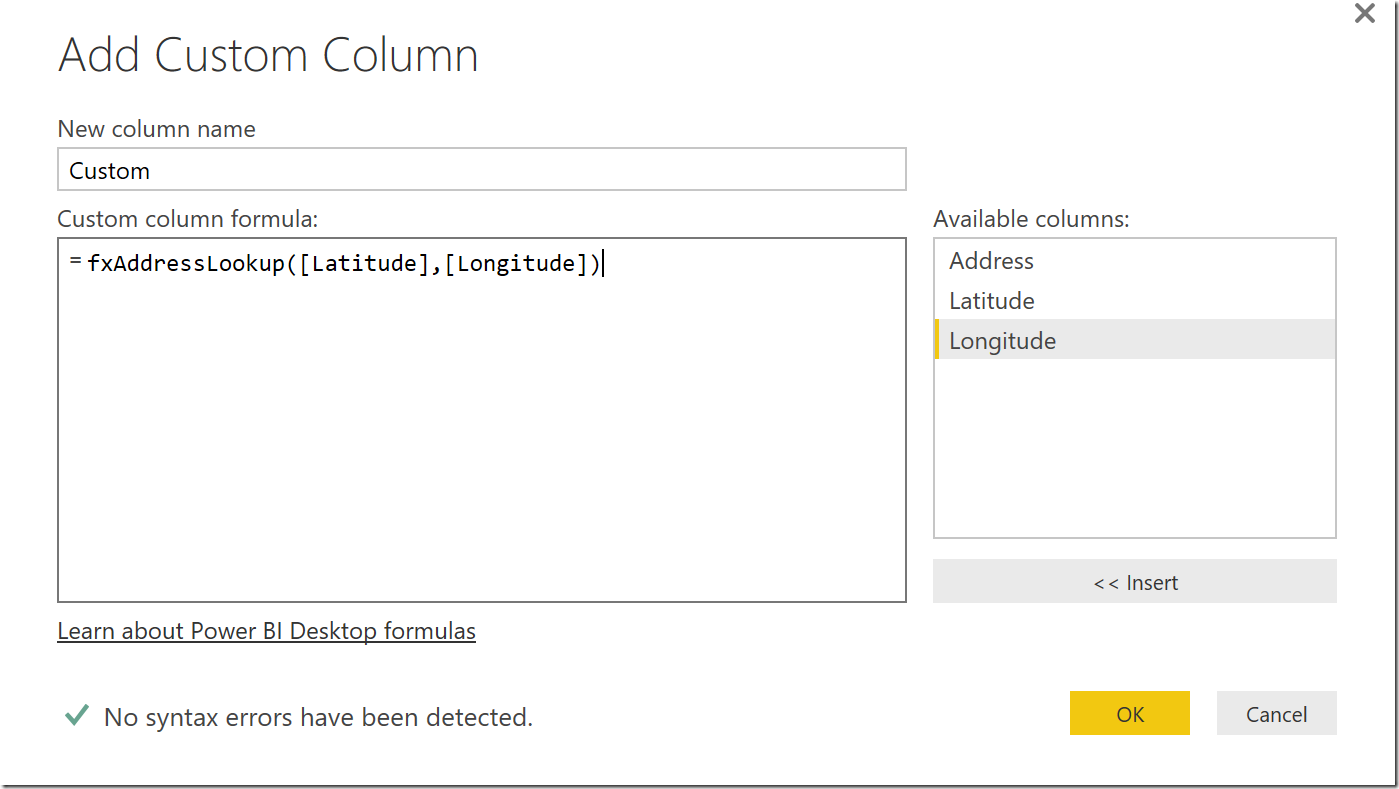Select Latitude in Available columns

tap(991, 301)
